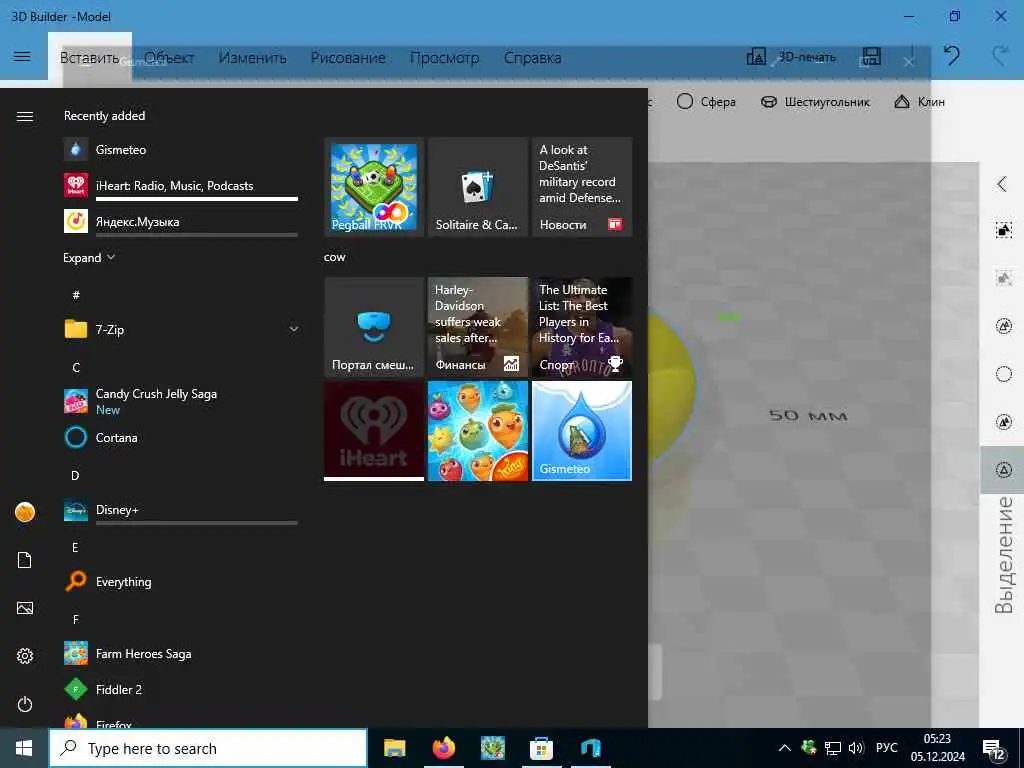Open Disney+ in the app list
Image resolution: width=1024 pixels, height=768 pixels.
click(x=117, y=509)
